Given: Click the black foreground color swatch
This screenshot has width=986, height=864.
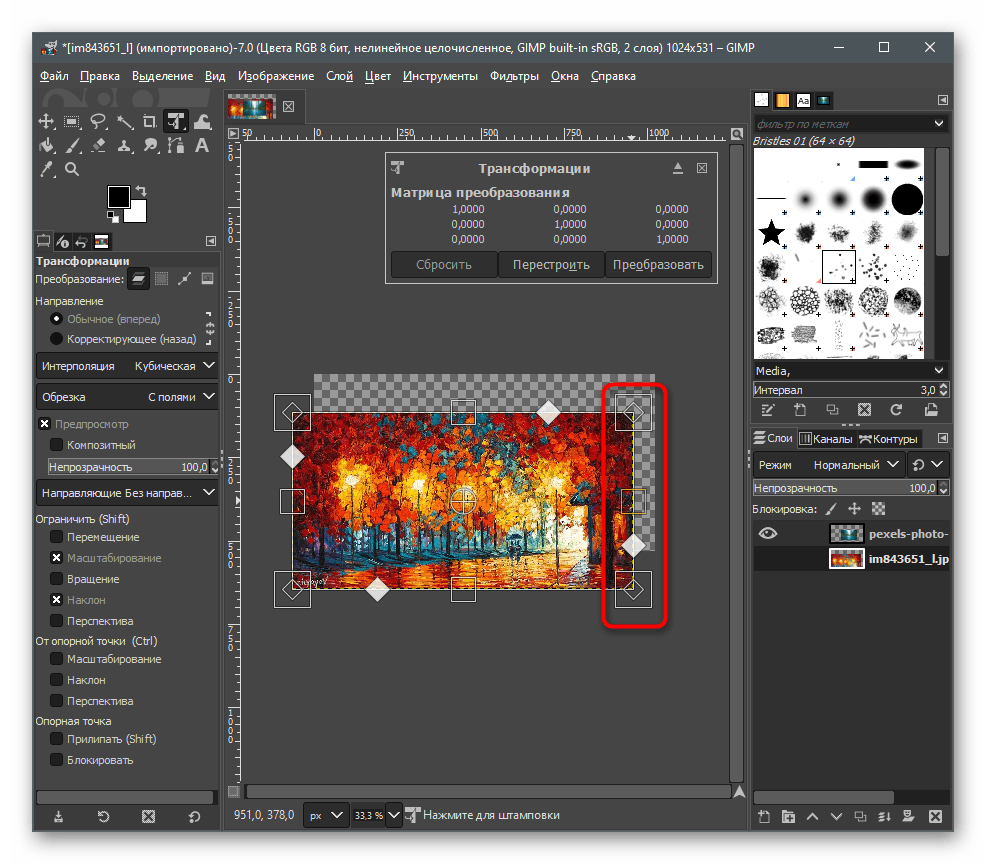Looking at the screenshot, I should tap(119, 196).
